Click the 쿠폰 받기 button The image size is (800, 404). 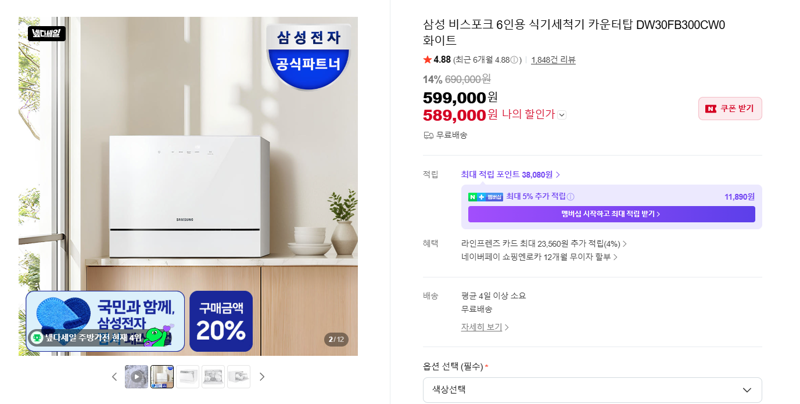click(x=730, y=109)
